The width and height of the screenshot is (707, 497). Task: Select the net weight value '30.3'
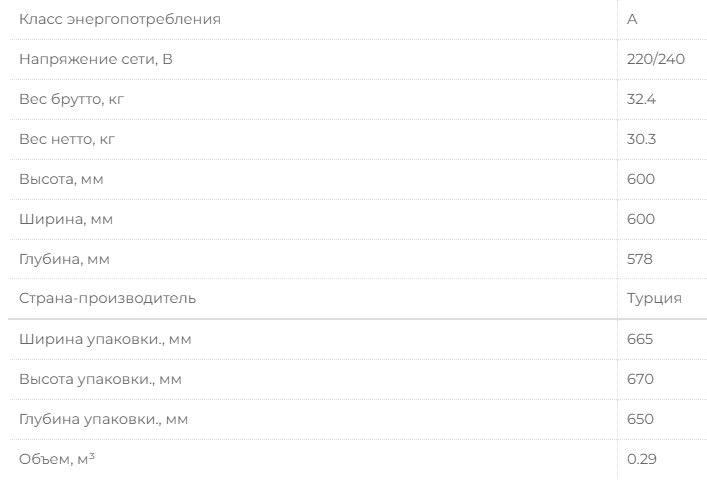[641, 139]
